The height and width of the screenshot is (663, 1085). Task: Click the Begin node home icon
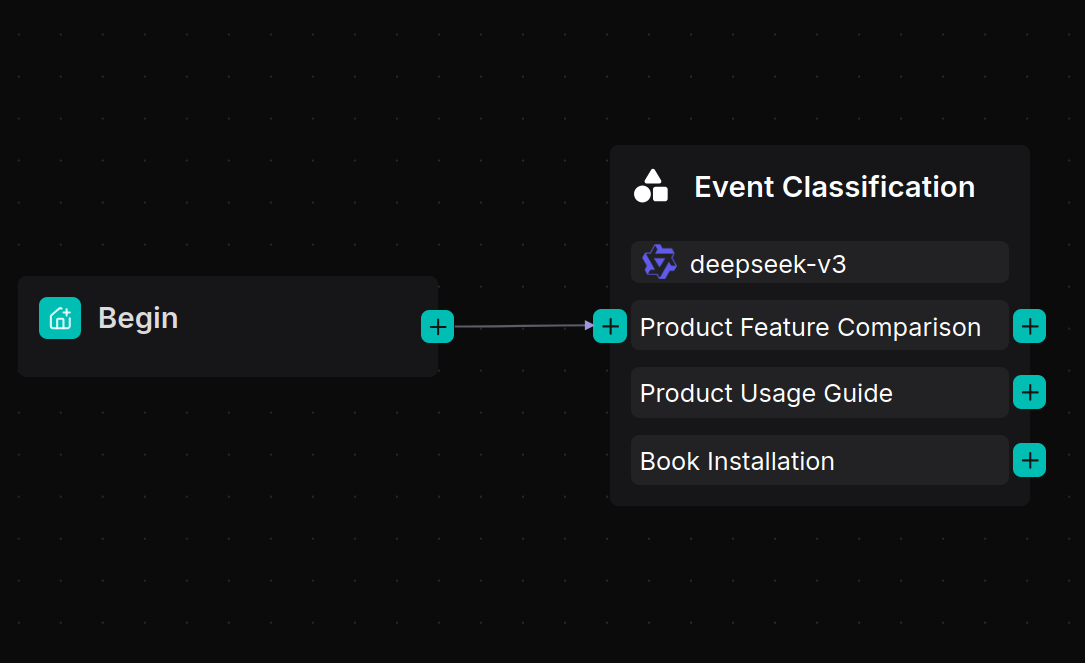tap(60, 318)
